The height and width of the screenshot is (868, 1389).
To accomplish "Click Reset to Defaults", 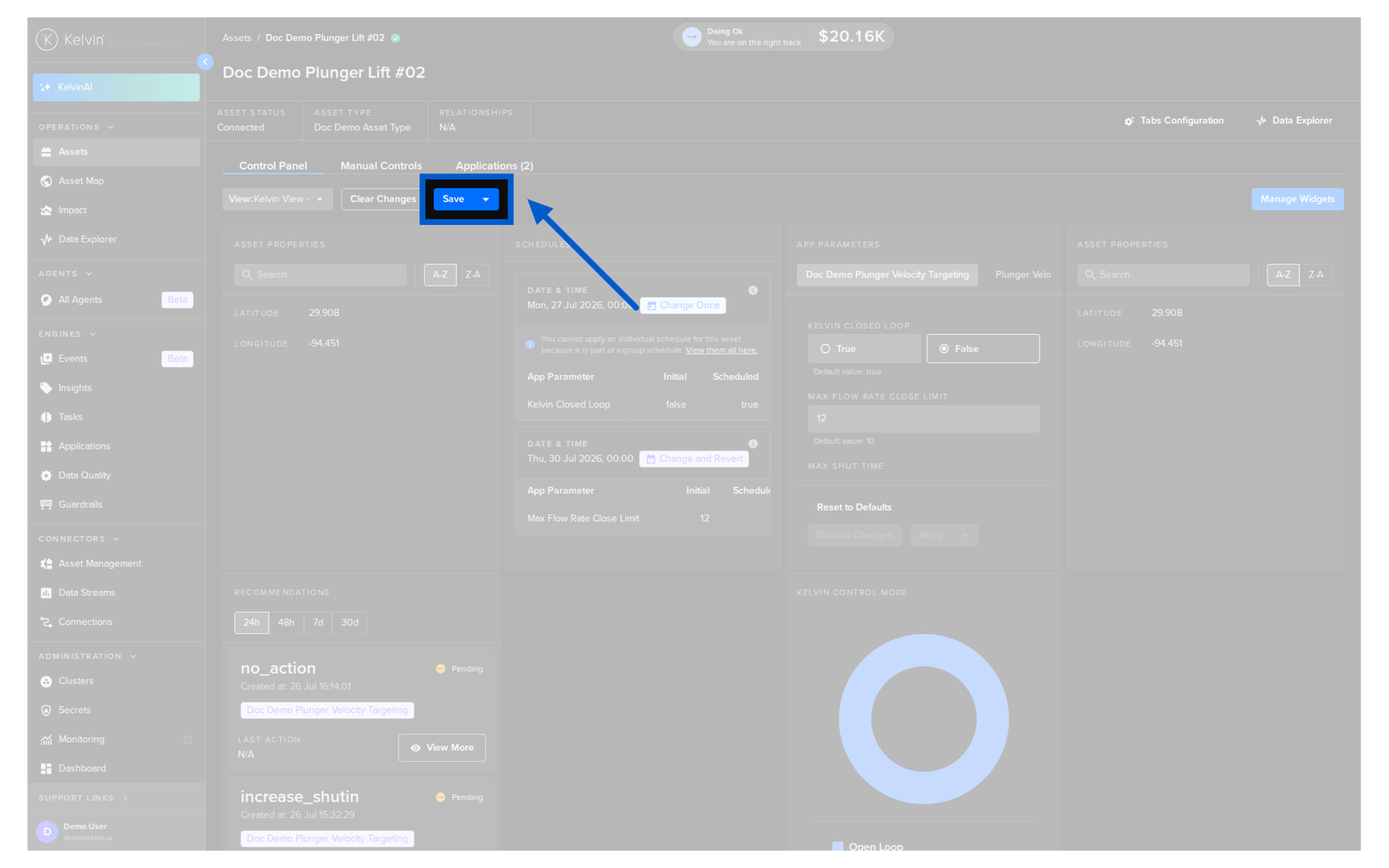I will tap(854, 507).
